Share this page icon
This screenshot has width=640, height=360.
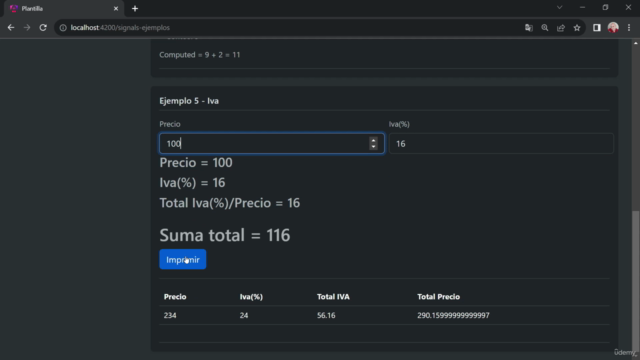pos(561,28)
